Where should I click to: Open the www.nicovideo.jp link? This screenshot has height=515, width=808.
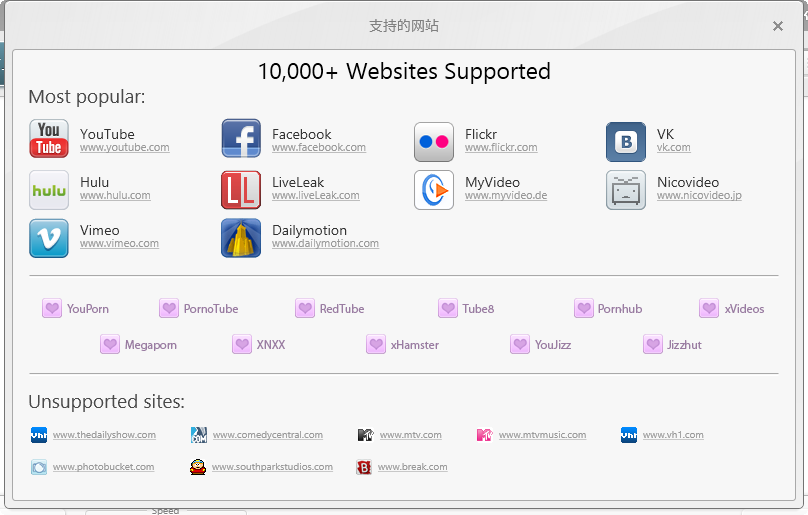[x=699, y=195]
